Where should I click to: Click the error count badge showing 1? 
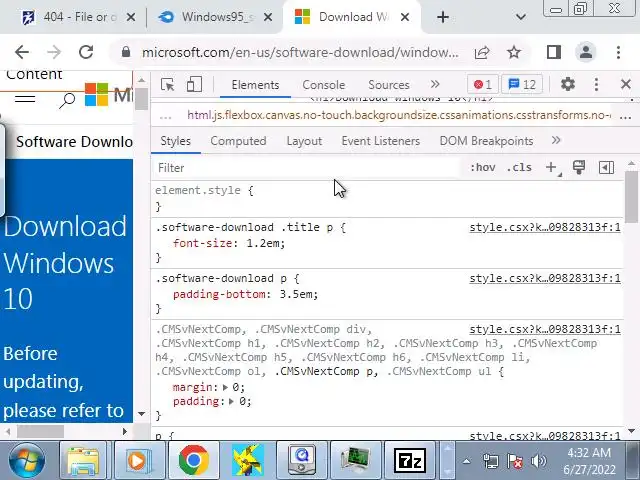[482, 84]
